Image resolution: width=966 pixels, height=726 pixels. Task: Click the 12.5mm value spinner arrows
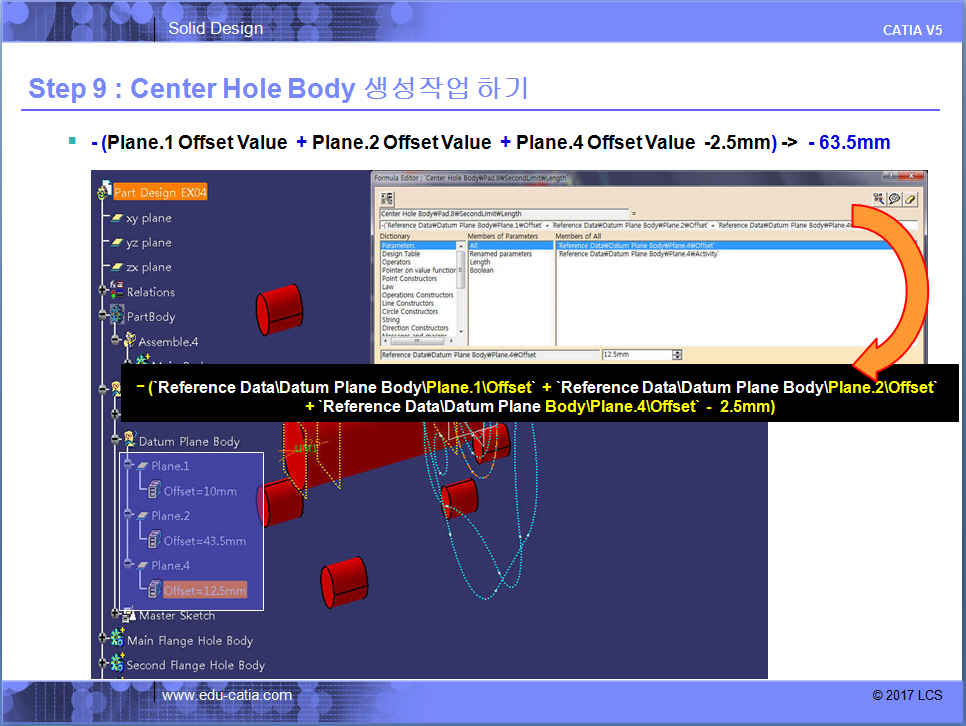[677, 355]
